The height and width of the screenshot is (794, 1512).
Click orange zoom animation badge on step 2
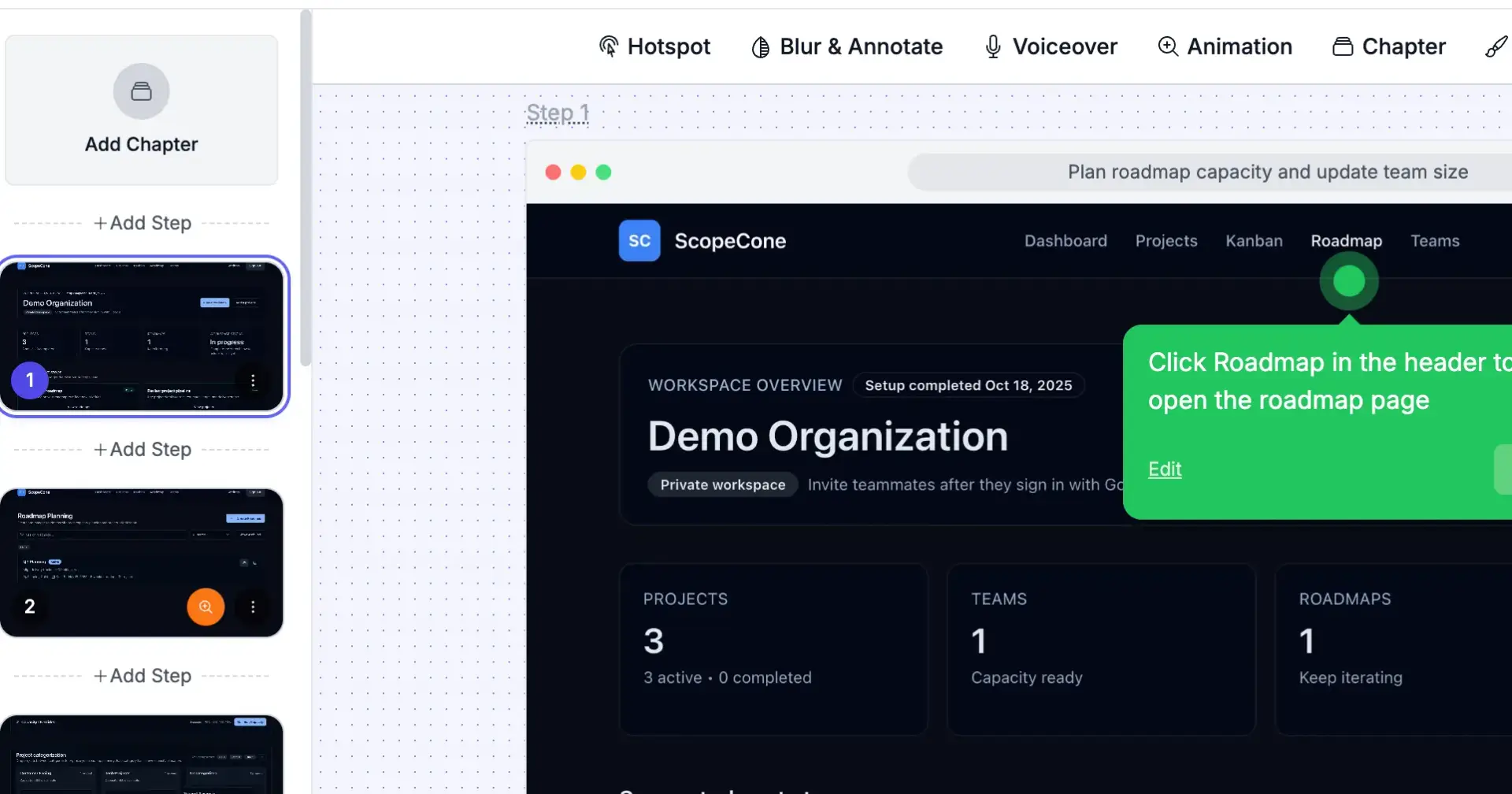(x=206, y=607)
